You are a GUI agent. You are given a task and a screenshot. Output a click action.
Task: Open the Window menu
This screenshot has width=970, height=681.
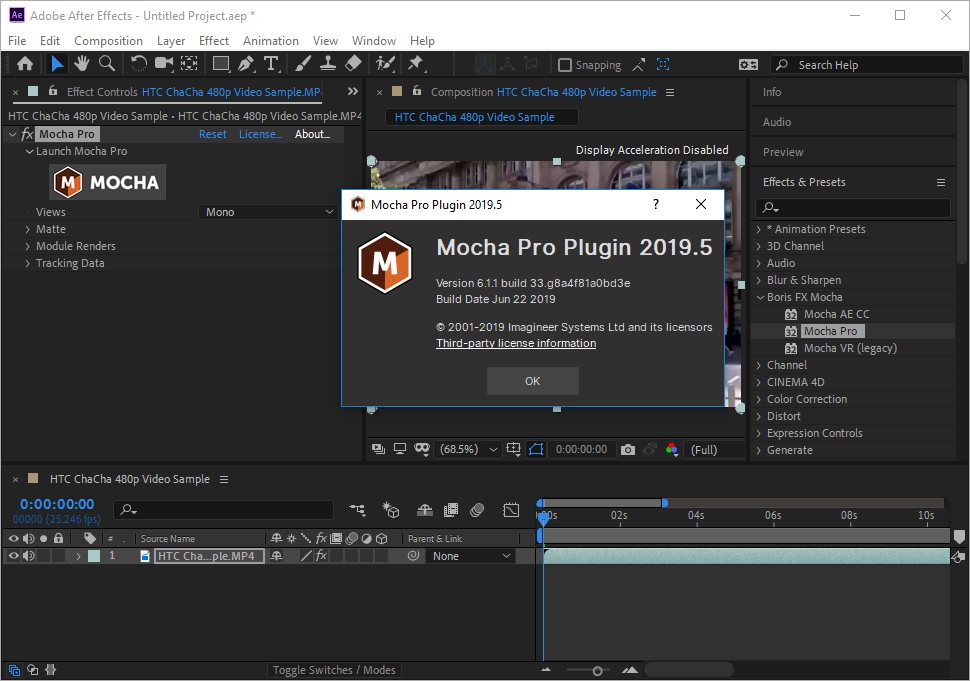[374, 41]
